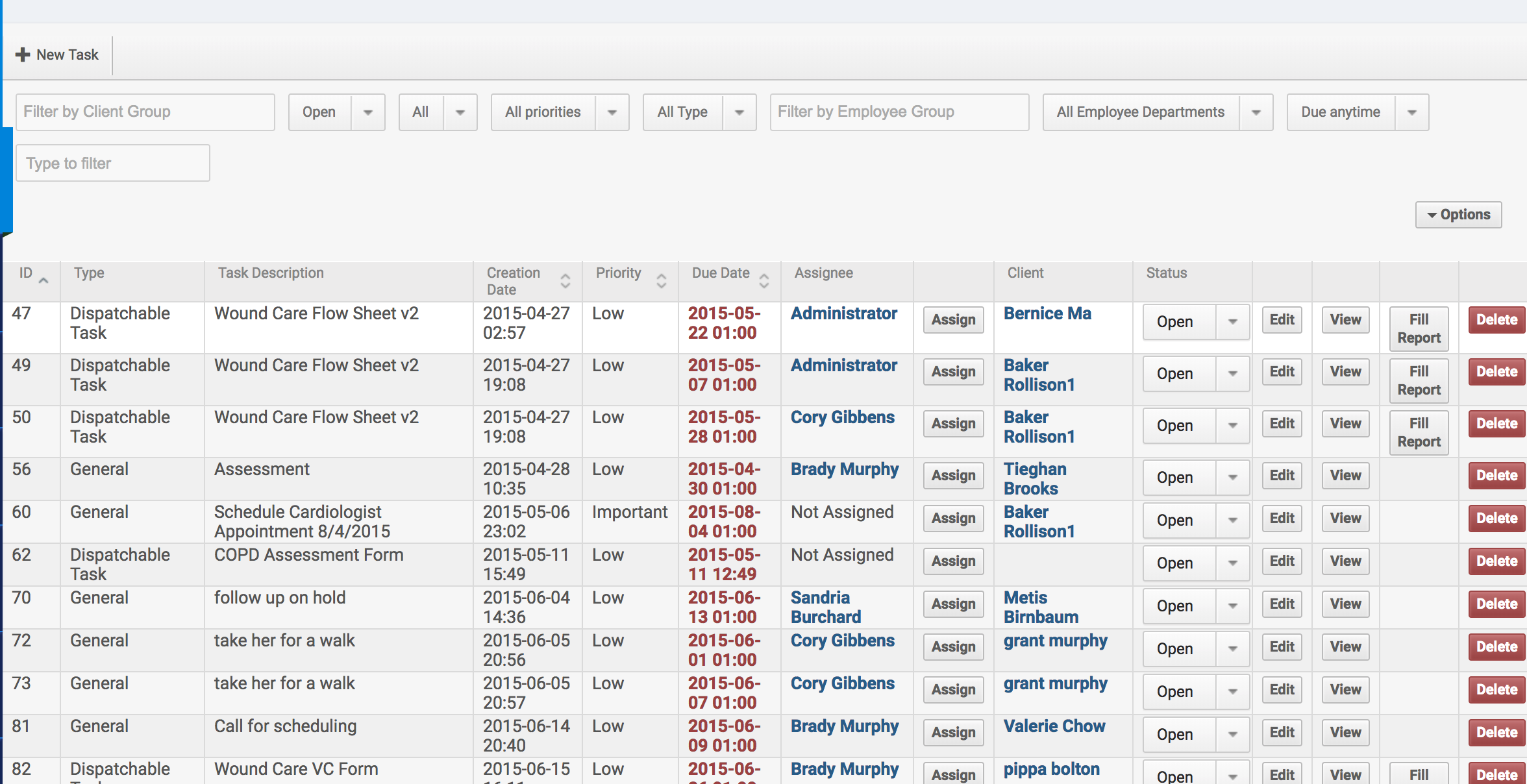Click the Filter by Client Group field
1527x784 pixels.
pyautogui.click(x=145, y=112)
